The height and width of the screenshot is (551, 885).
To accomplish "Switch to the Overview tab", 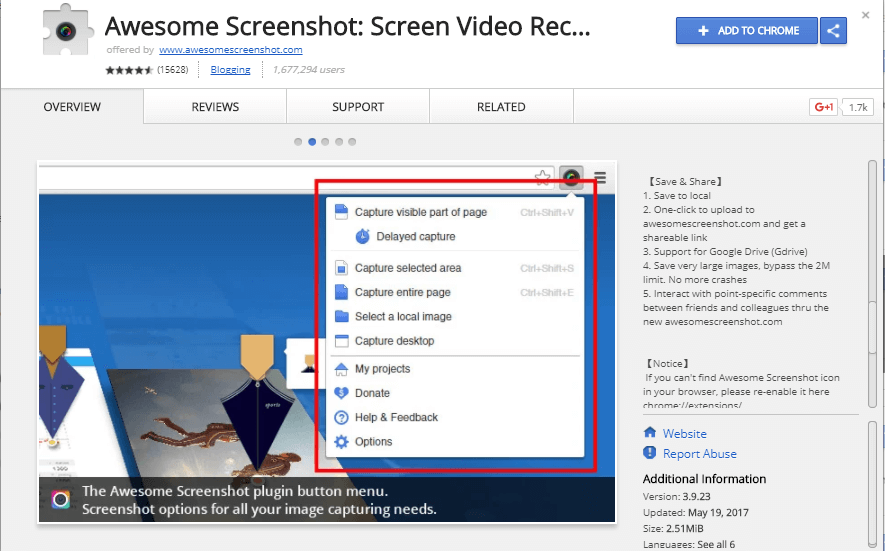I will click(x=72, y=107).
